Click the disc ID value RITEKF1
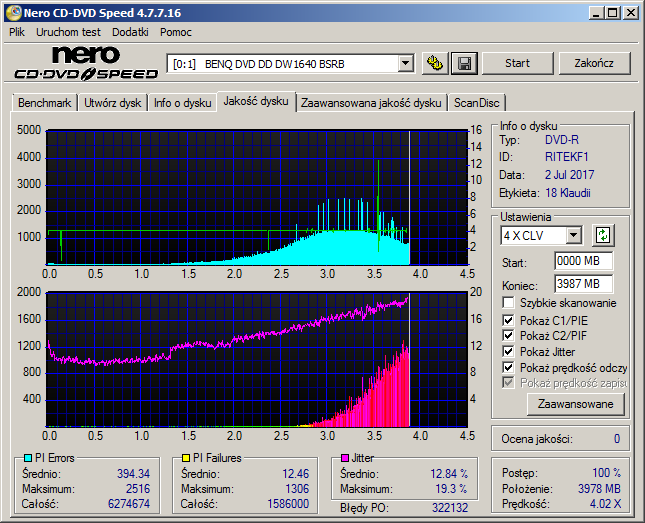Screen dimensions: 645x523 click(x=567, y=157)
